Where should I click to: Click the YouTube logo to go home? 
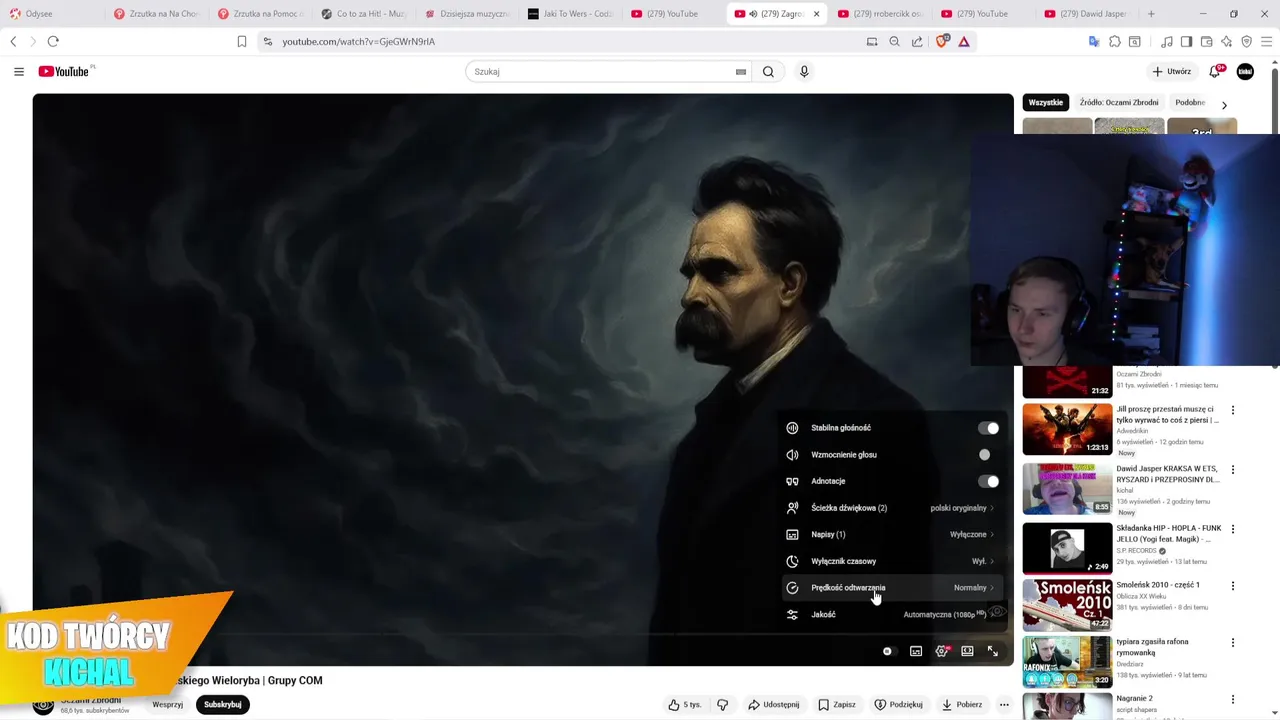coord(64,71)
